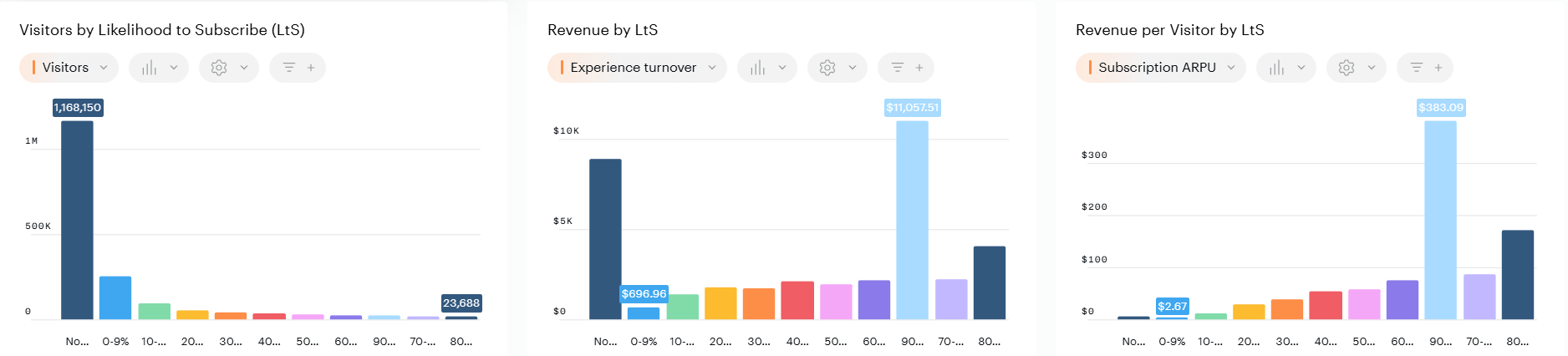The height and width of the screenshot is (356, 1568).
Task: Click the rightmost dark bar in Revenue per Visitor
Action: pos(1517,274)
